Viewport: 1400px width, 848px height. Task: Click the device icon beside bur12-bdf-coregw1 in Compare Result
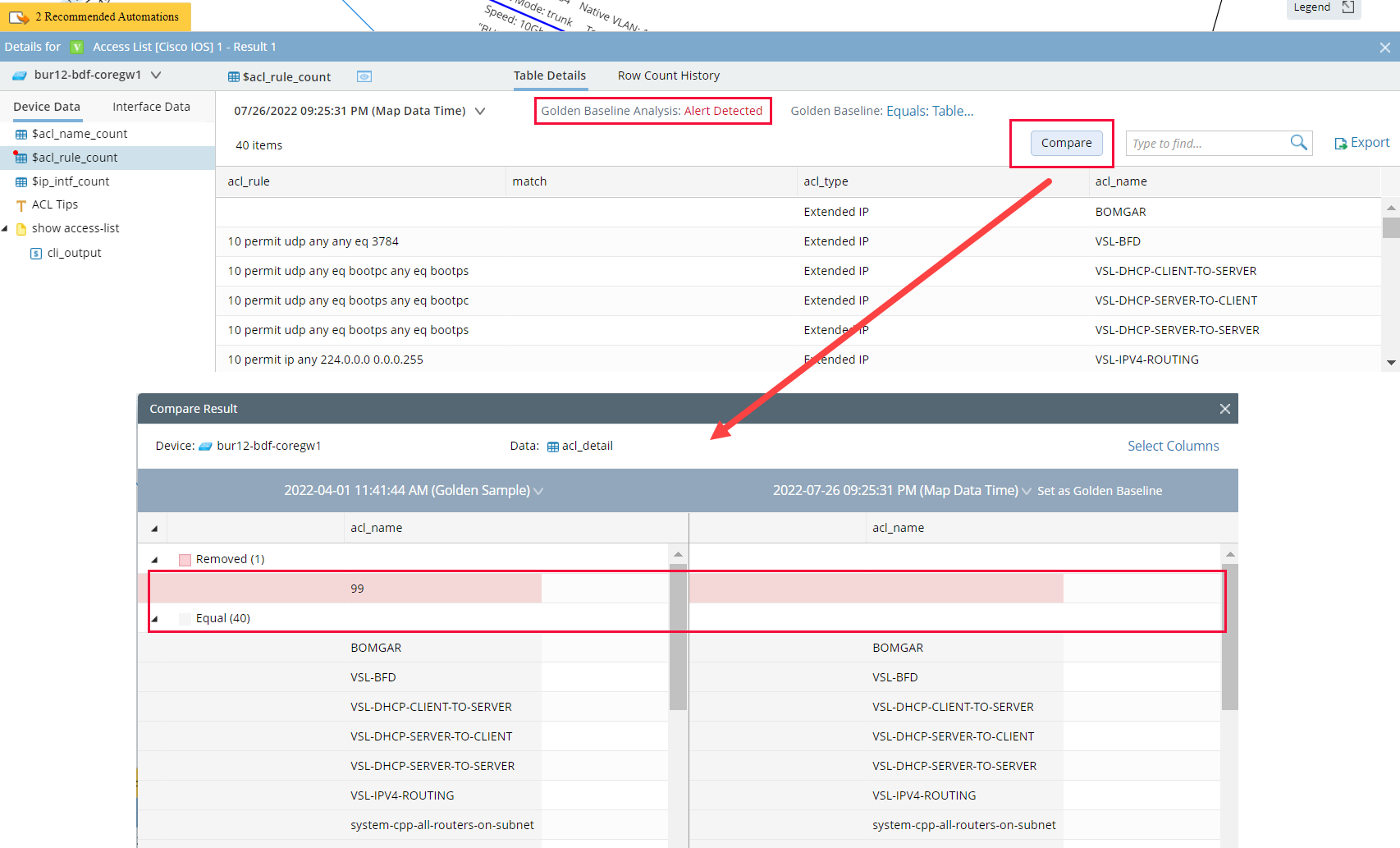(x=206, y=447)
